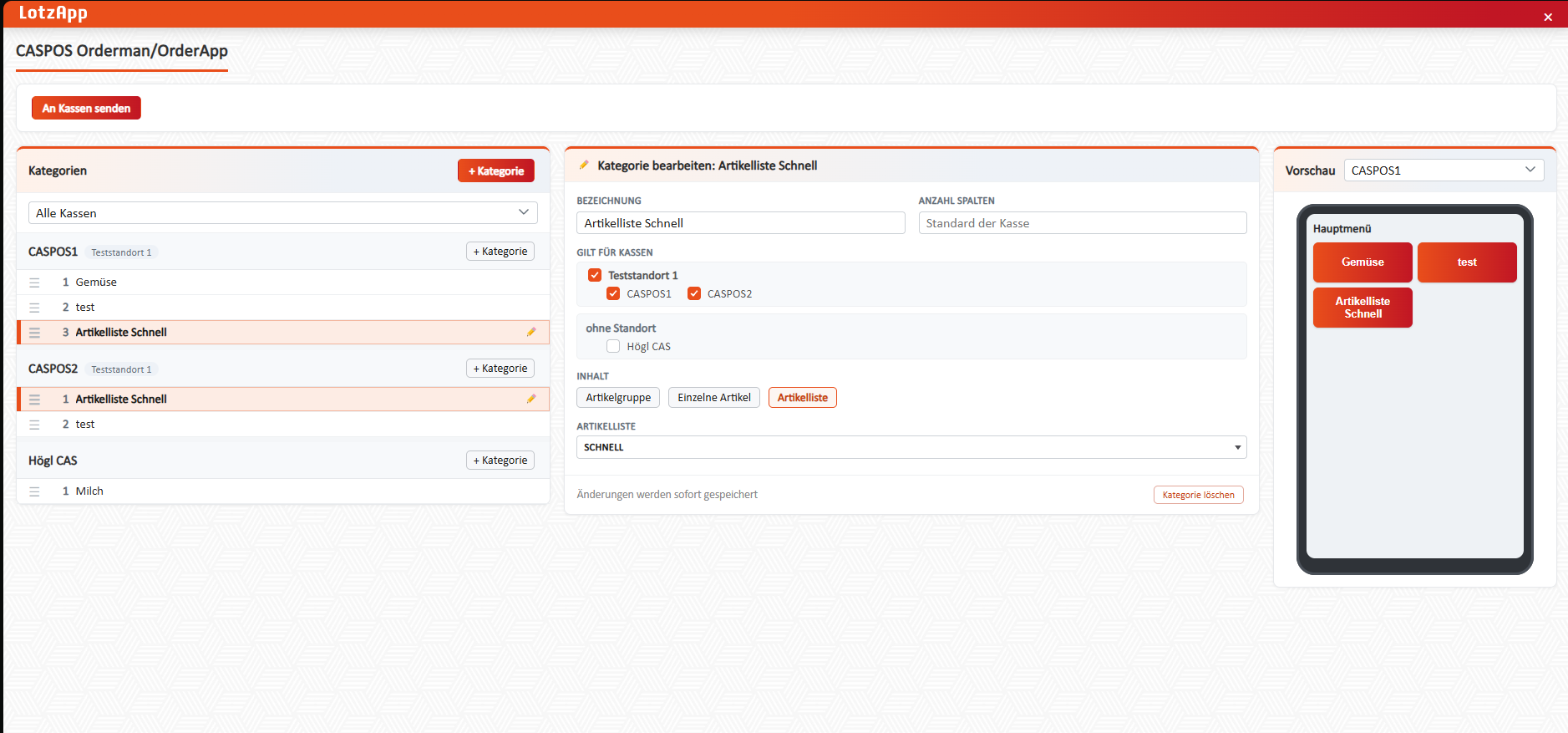Click the Bezeichnung input field
Image resolution: width=1568 pixels, height=733 pixels.
pyautogui.click(x=741, y=223)
